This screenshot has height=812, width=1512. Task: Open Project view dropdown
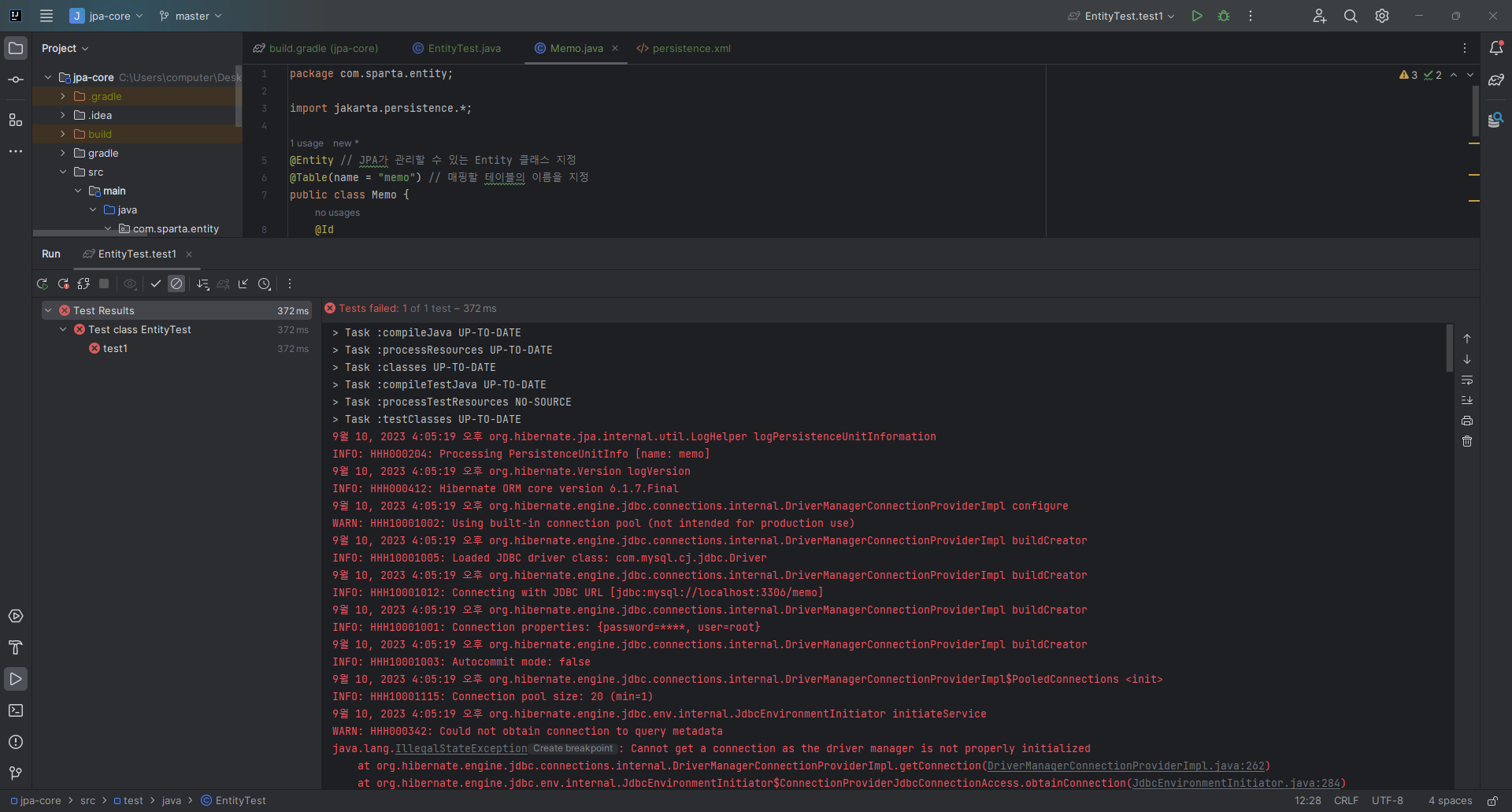[x=65, y=48]
